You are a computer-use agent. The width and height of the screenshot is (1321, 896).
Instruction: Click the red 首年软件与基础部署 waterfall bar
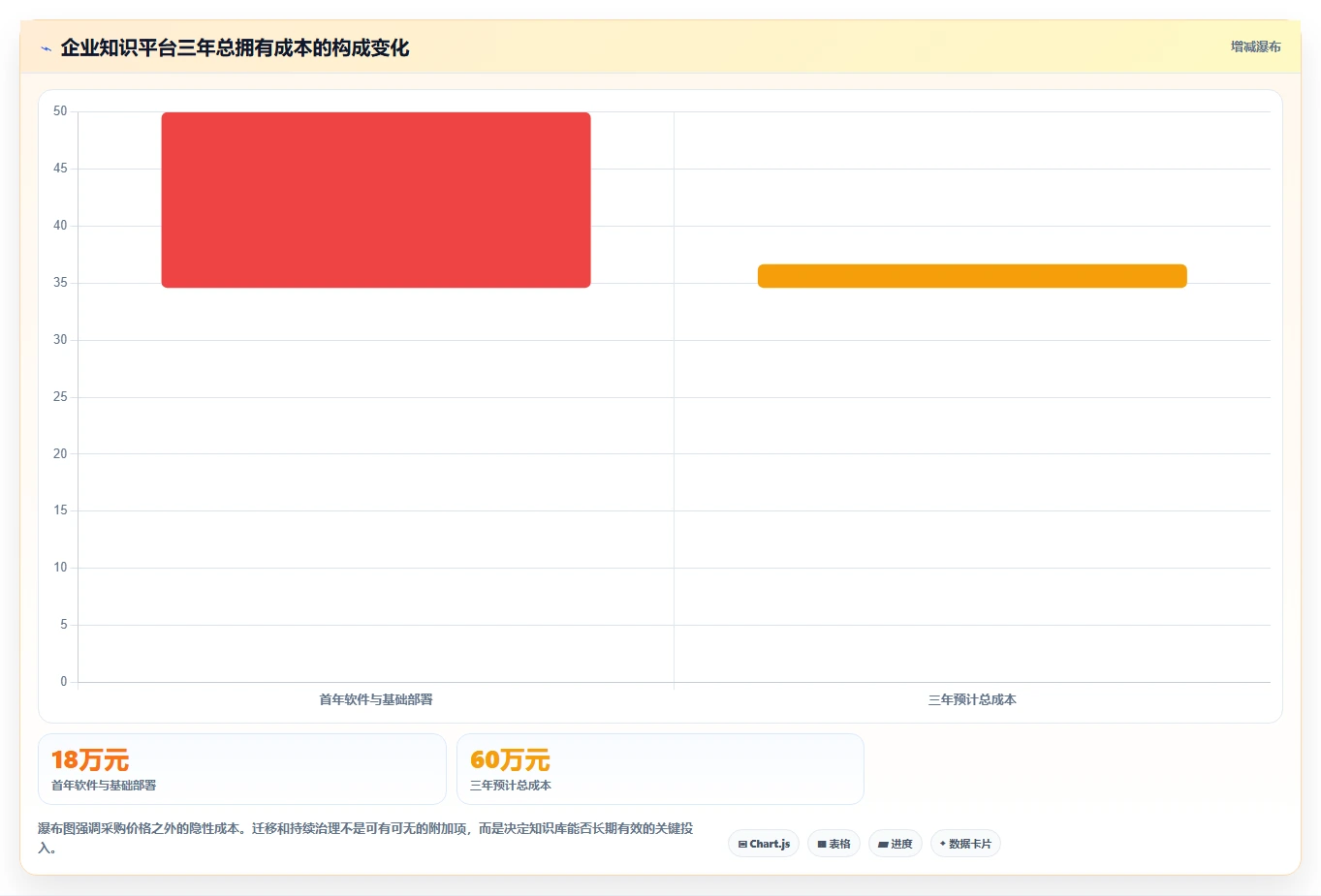[376, 200]
